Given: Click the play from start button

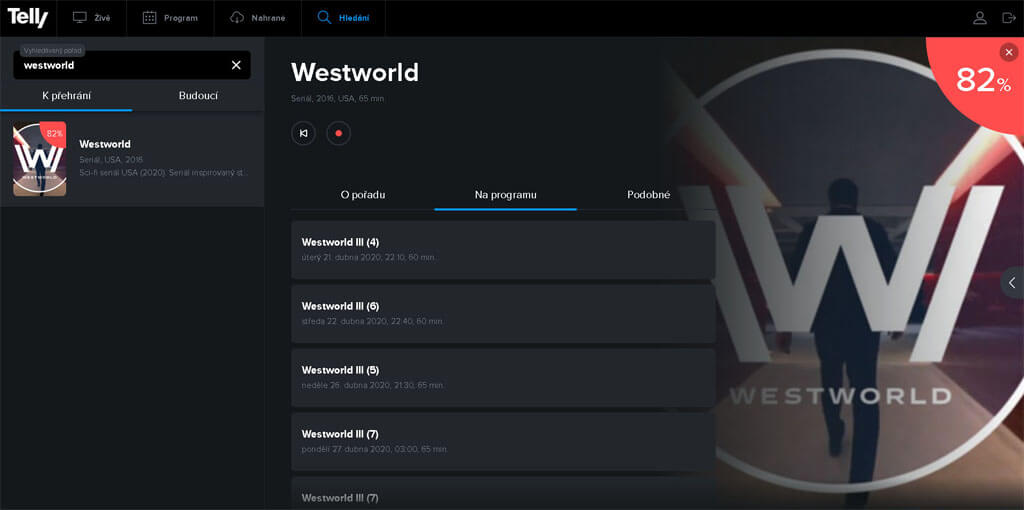Looking at the screenshot, I should [x=304, y=133].
